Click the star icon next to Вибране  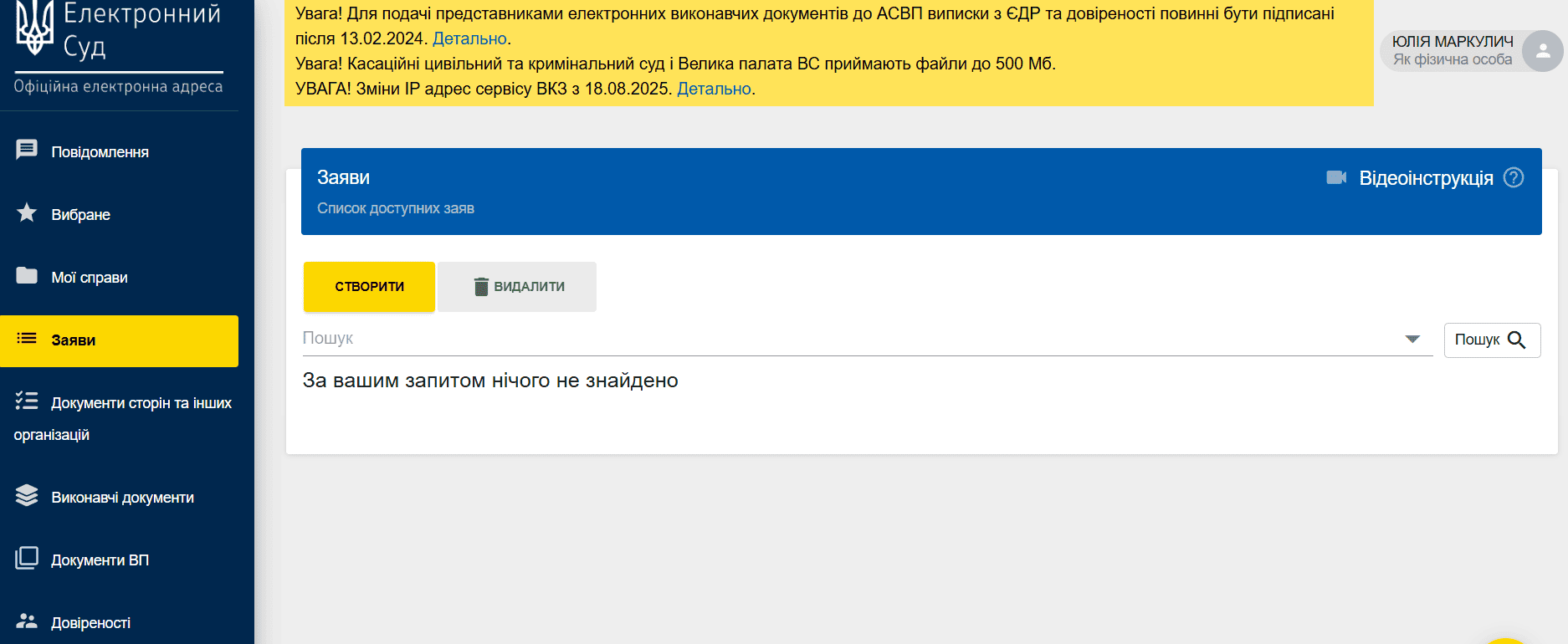click(27, 213)
